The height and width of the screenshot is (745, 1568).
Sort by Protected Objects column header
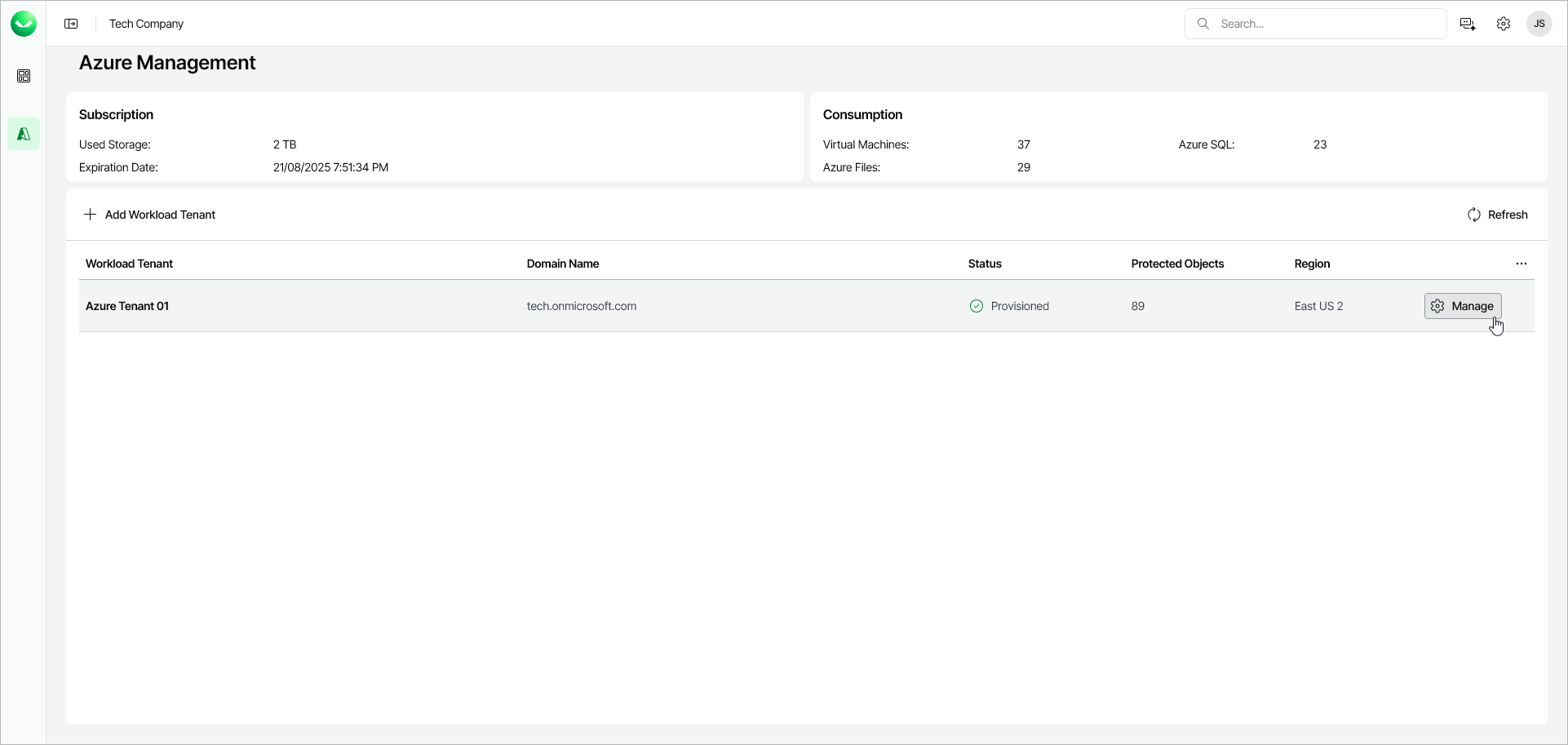point(1177,264)
